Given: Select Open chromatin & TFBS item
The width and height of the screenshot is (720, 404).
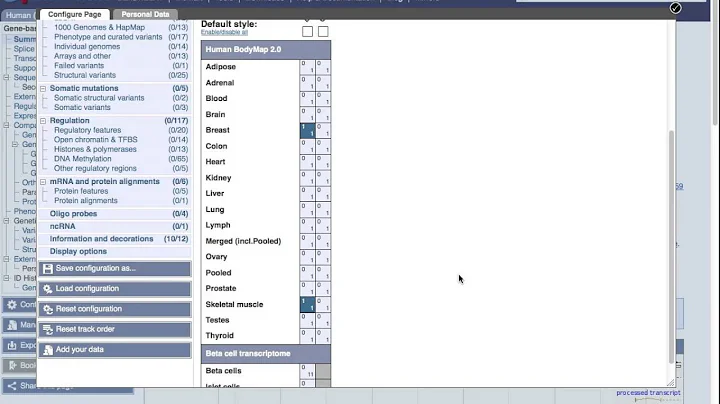Looking at the screenshot, I should tap(96, 140).
